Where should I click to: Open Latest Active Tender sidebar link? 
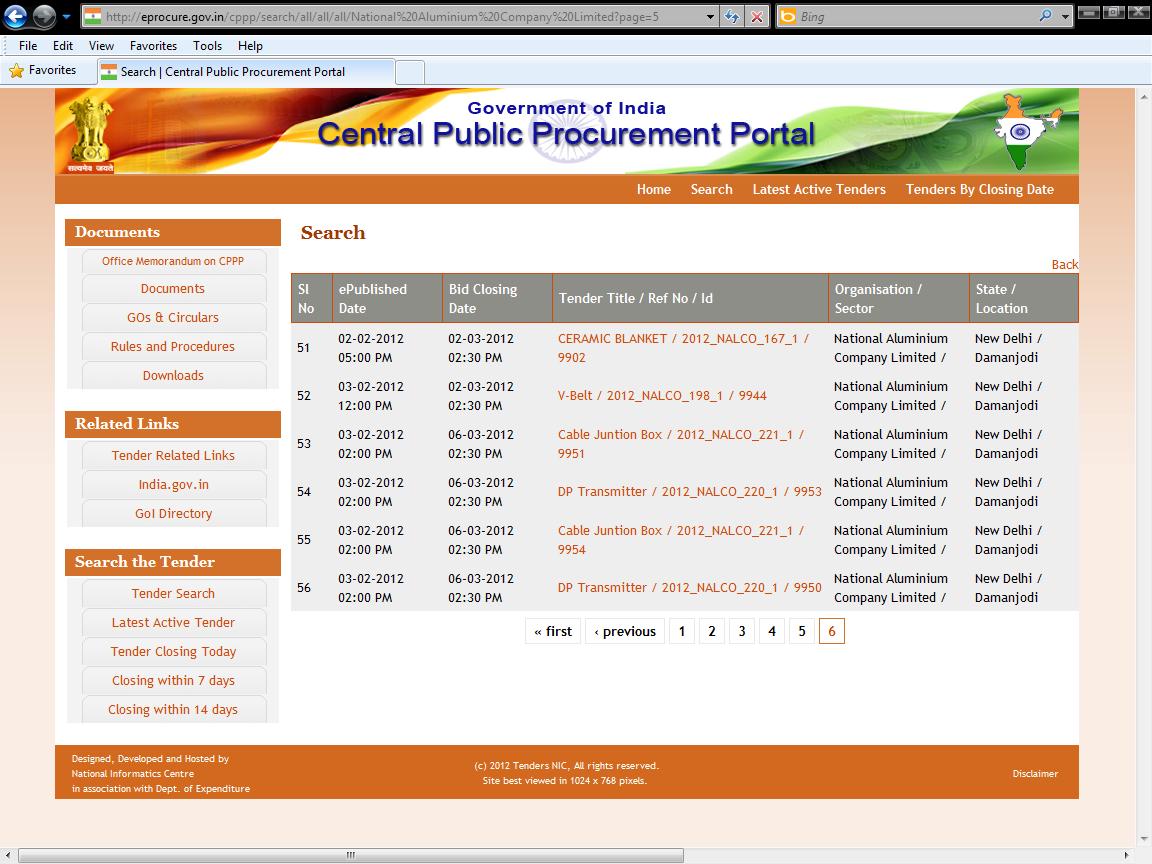(x=173, y=622)
